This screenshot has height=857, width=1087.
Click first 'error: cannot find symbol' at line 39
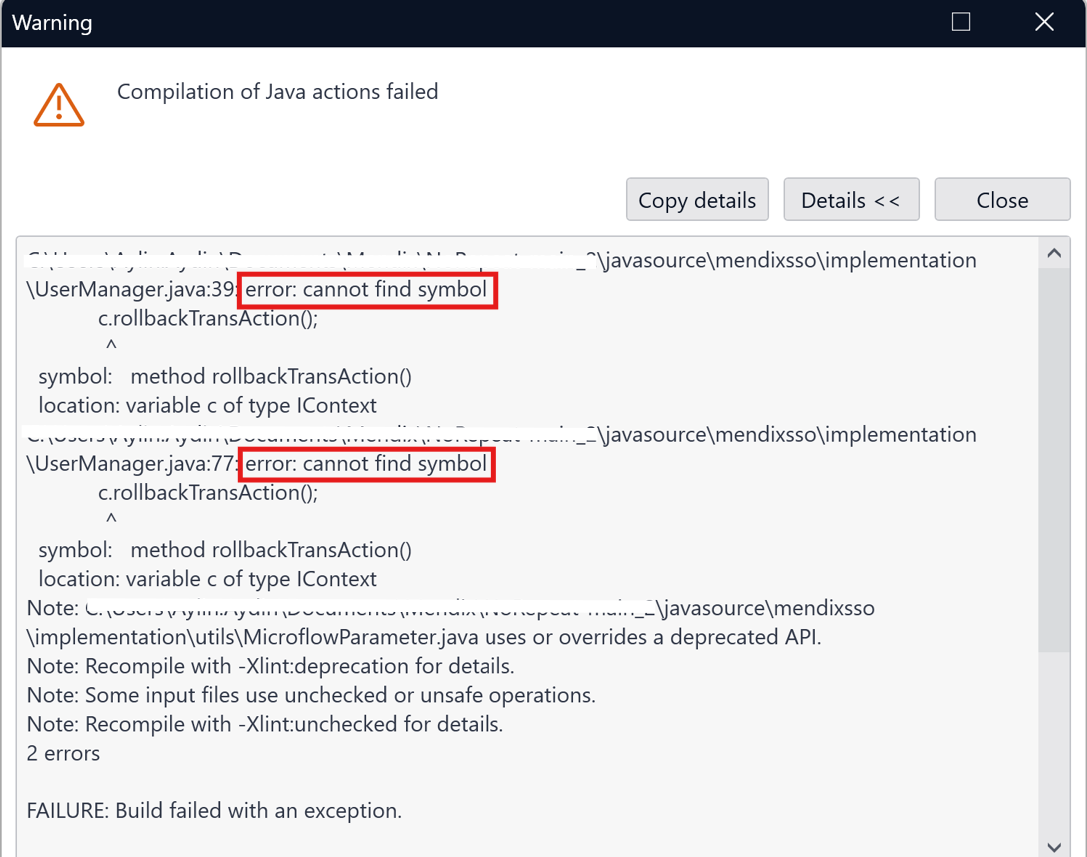point(367,289)
